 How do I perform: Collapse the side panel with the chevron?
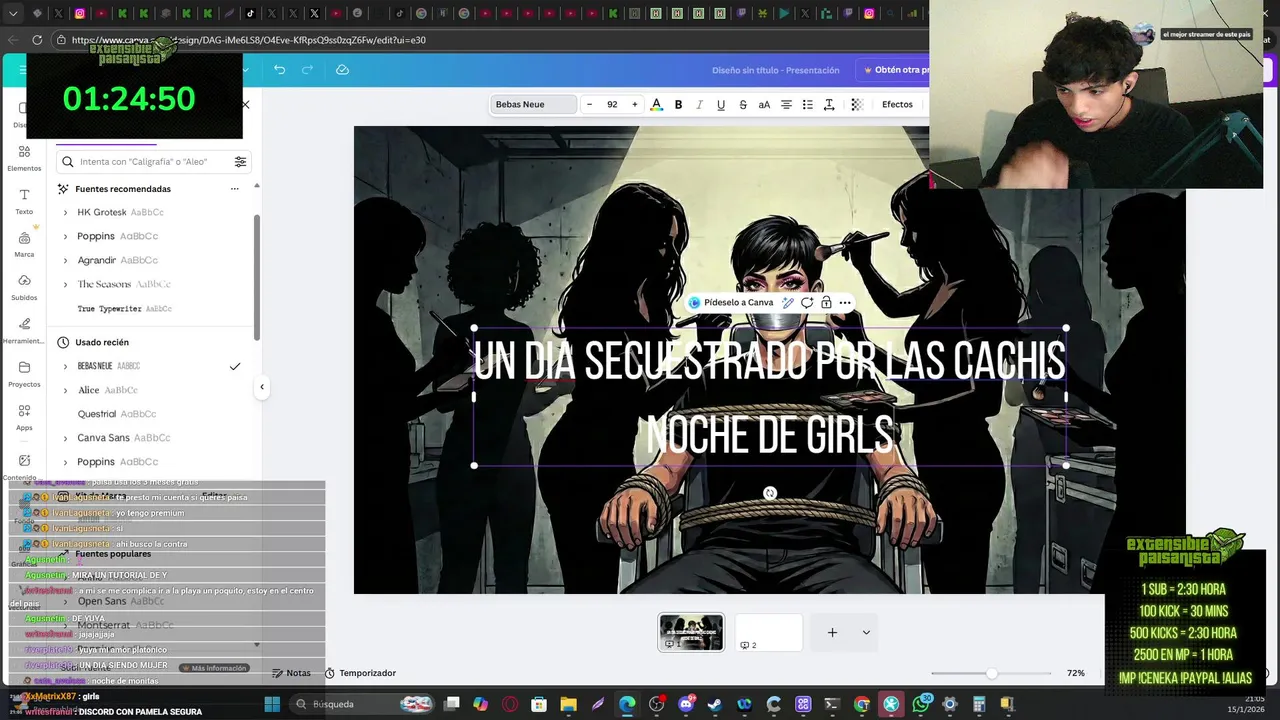(x=262, y=387)
